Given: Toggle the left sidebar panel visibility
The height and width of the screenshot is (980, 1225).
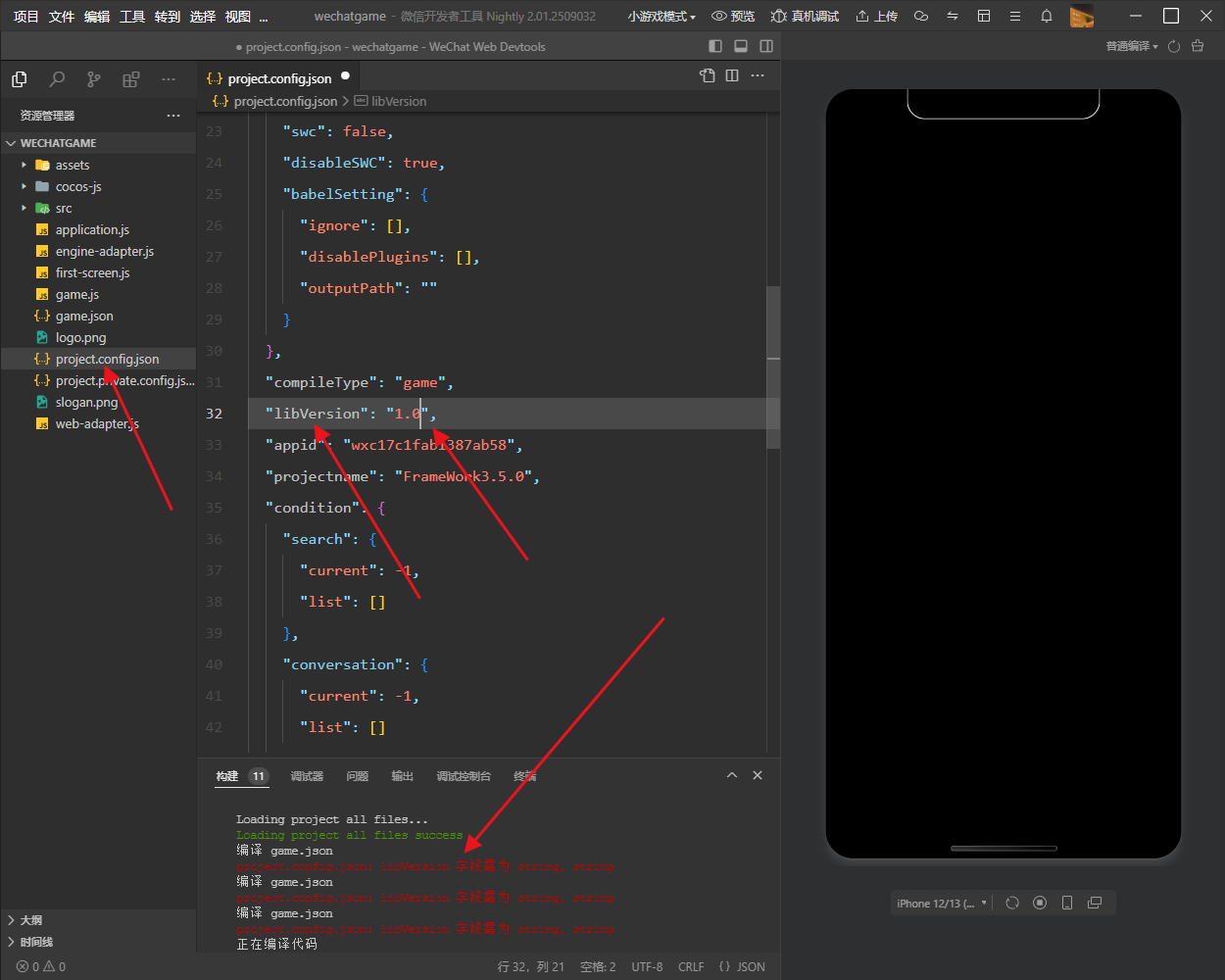Looking at the screenshot, I should coord(715,46).
